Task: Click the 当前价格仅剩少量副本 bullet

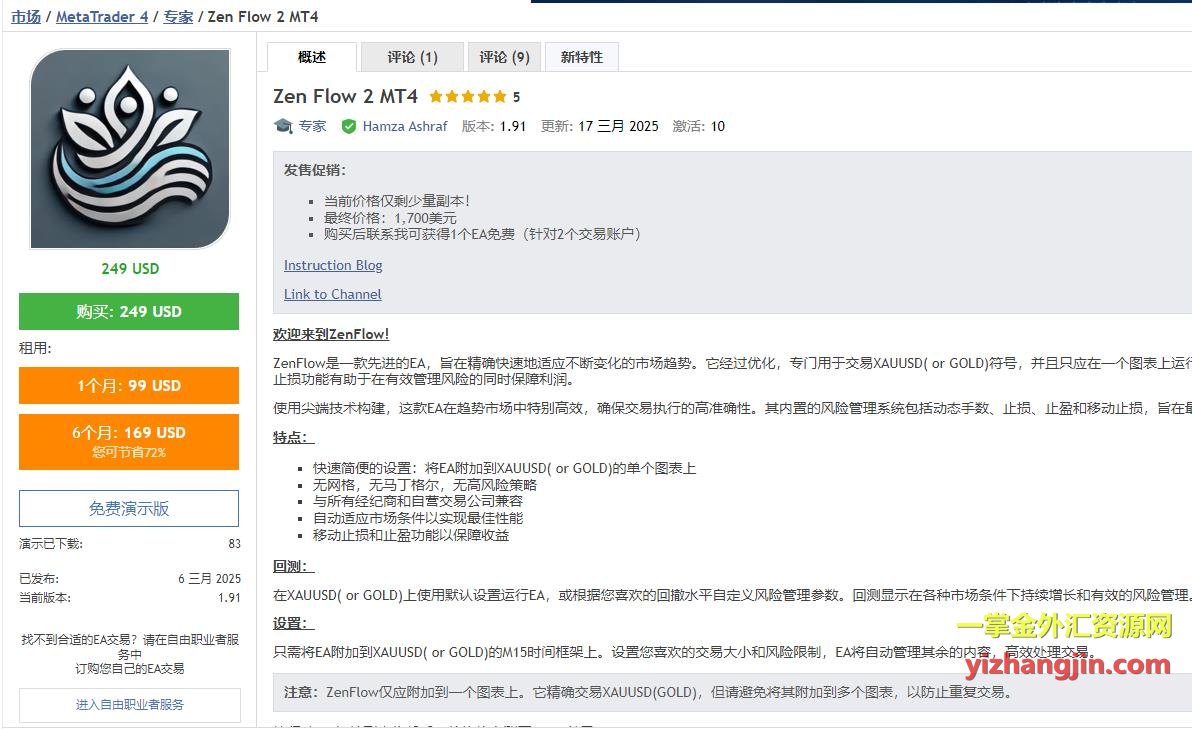Action: tap(397, 201)
